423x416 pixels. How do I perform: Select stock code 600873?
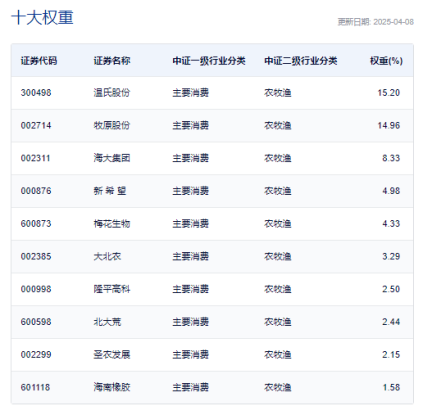point(36,223)
